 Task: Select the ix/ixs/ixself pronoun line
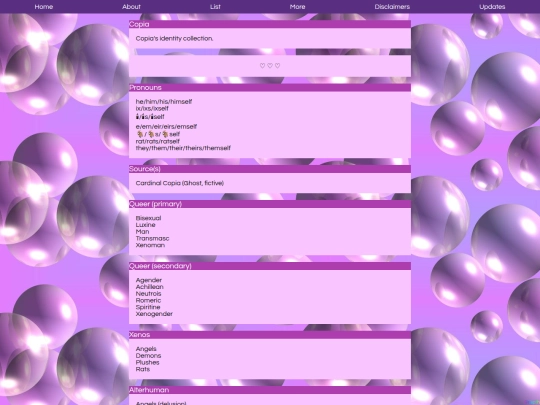click(x=152, y=108)
